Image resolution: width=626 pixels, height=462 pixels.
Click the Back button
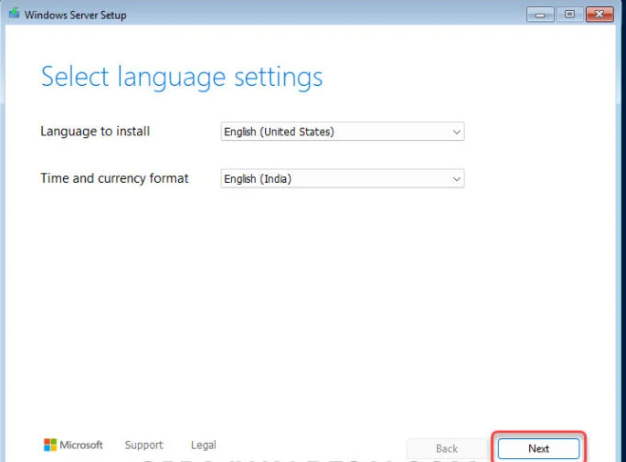447,448
